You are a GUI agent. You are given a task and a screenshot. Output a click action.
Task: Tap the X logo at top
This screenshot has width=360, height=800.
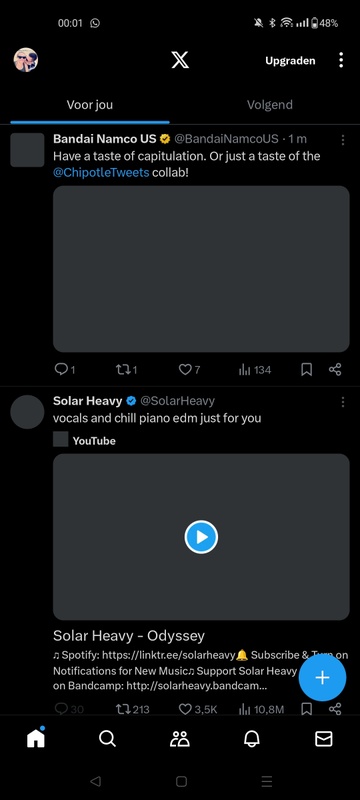[x=179, y=60]
